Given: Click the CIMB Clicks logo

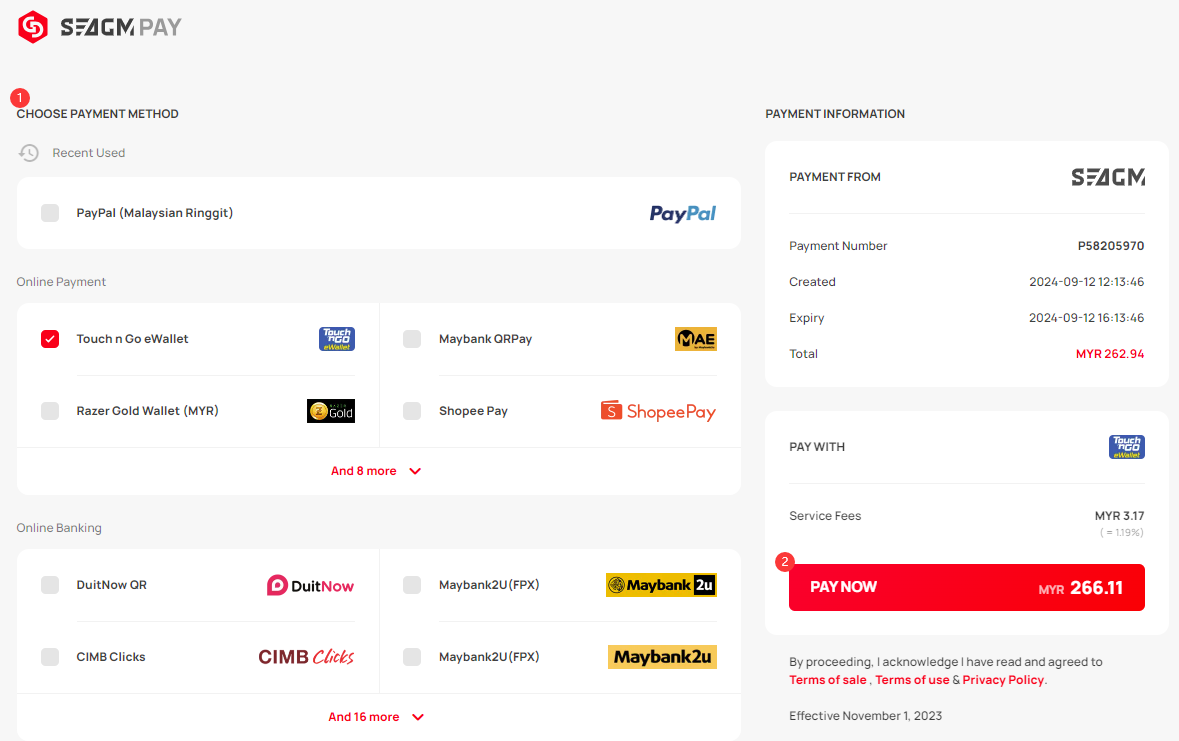Looking at the screenshot, I should (x=306, y=657).
